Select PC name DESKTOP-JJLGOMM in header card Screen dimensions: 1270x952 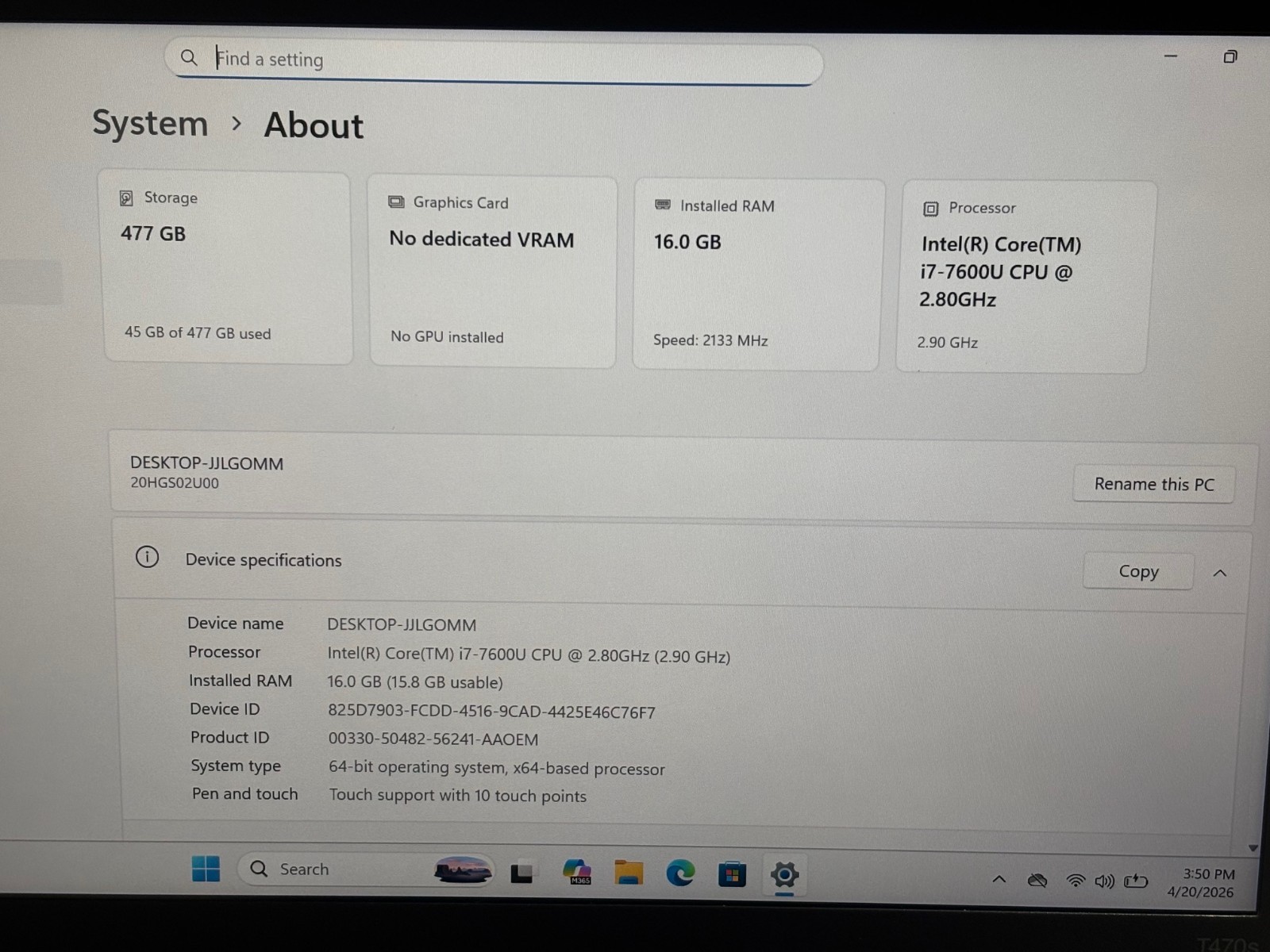point(206,463)
